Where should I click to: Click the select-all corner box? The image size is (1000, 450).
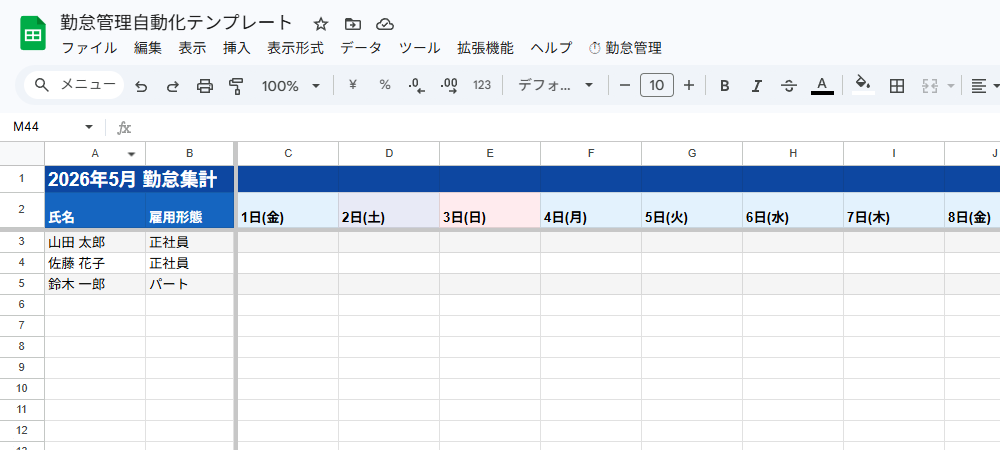22,153
